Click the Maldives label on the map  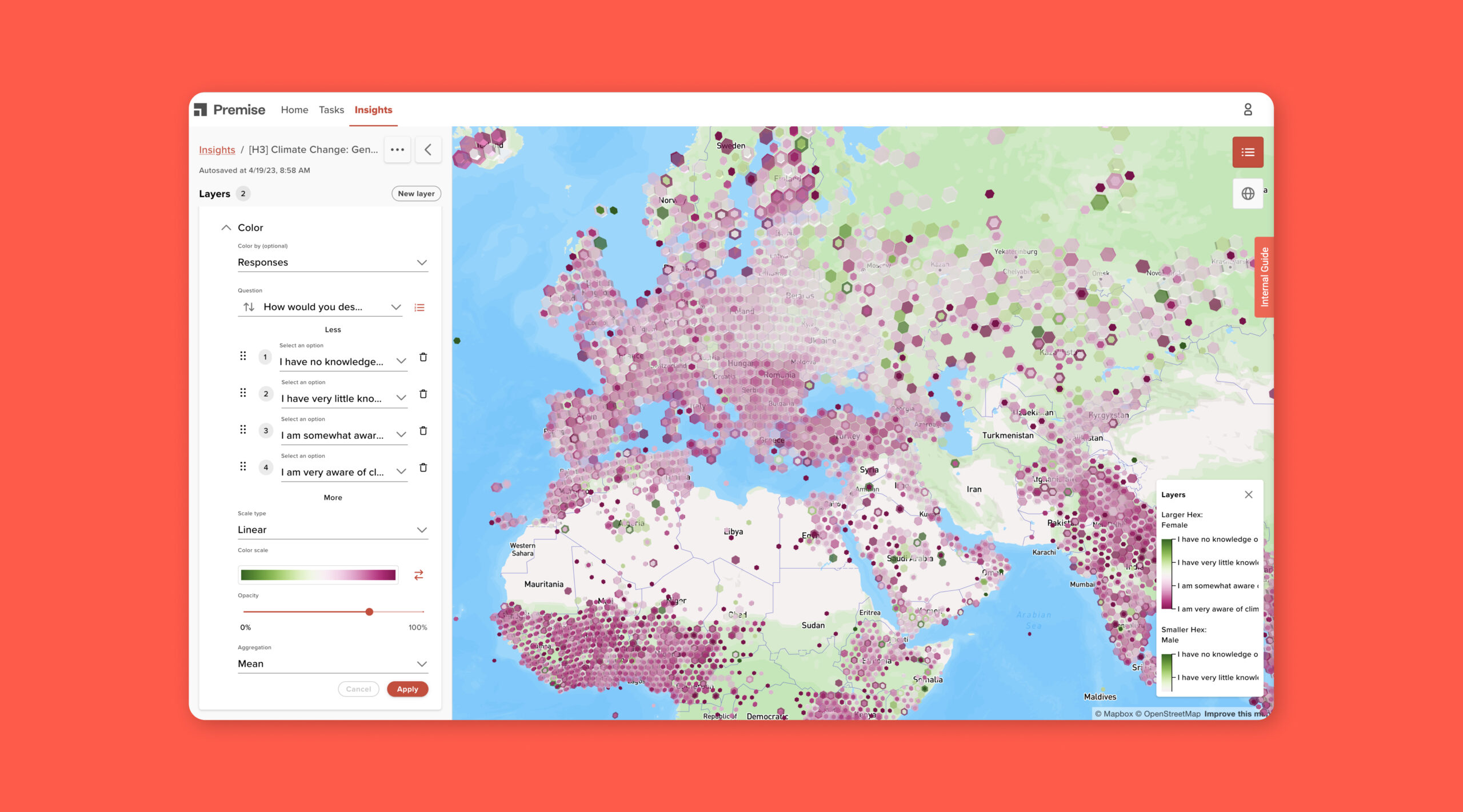tap(1100, 697)
